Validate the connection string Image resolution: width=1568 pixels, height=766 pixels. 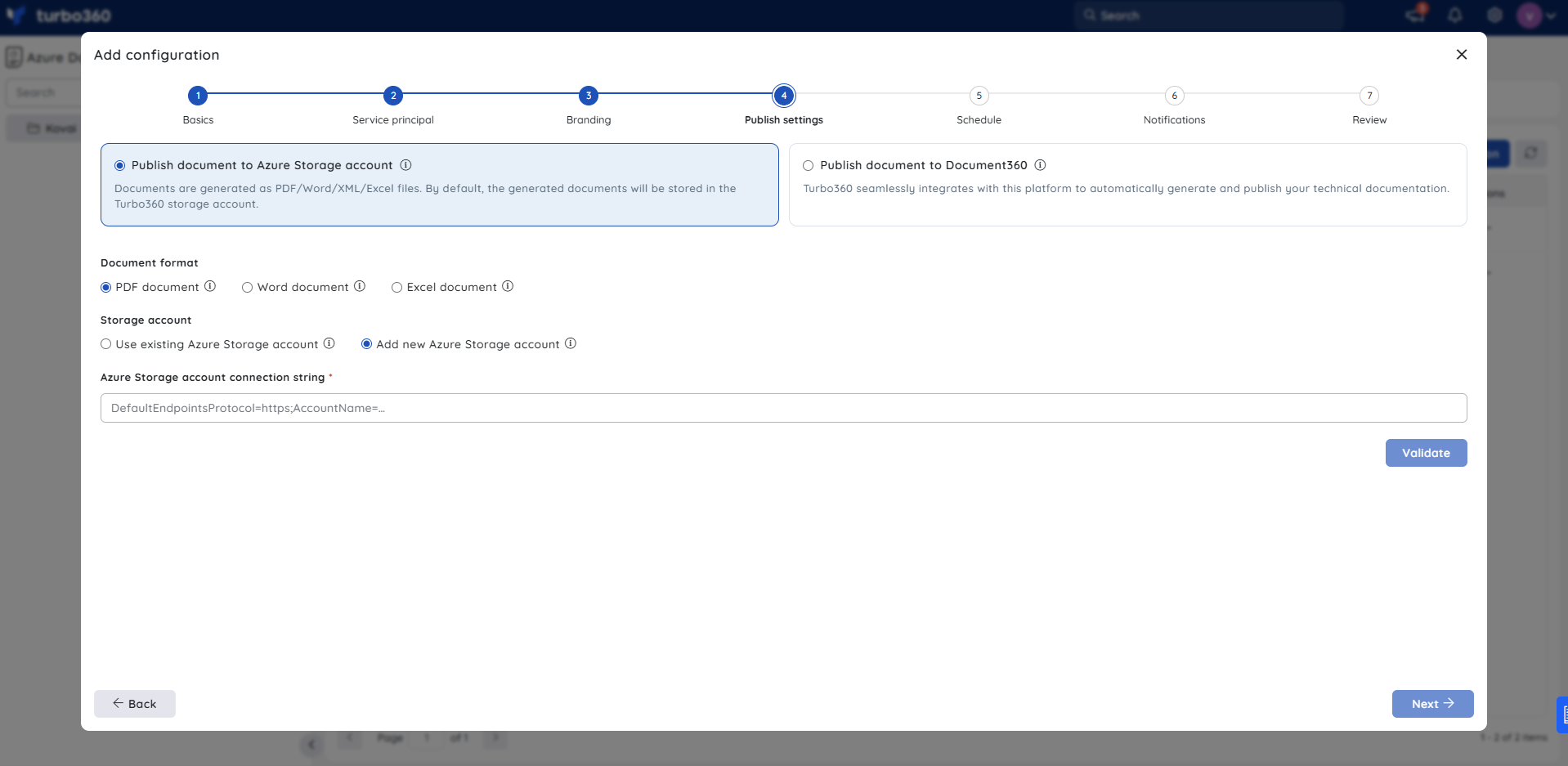point(1427,453)
